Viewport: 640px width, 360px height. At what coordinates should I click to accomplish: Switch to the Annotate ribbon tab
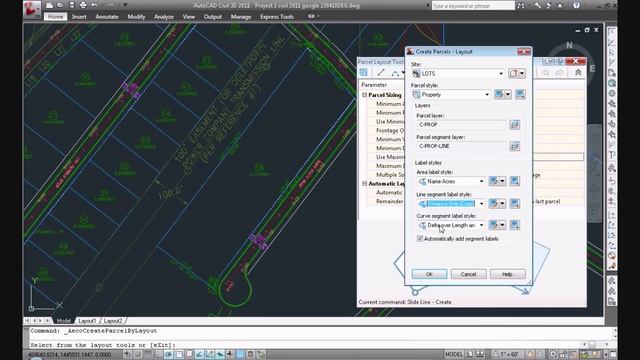107,17
